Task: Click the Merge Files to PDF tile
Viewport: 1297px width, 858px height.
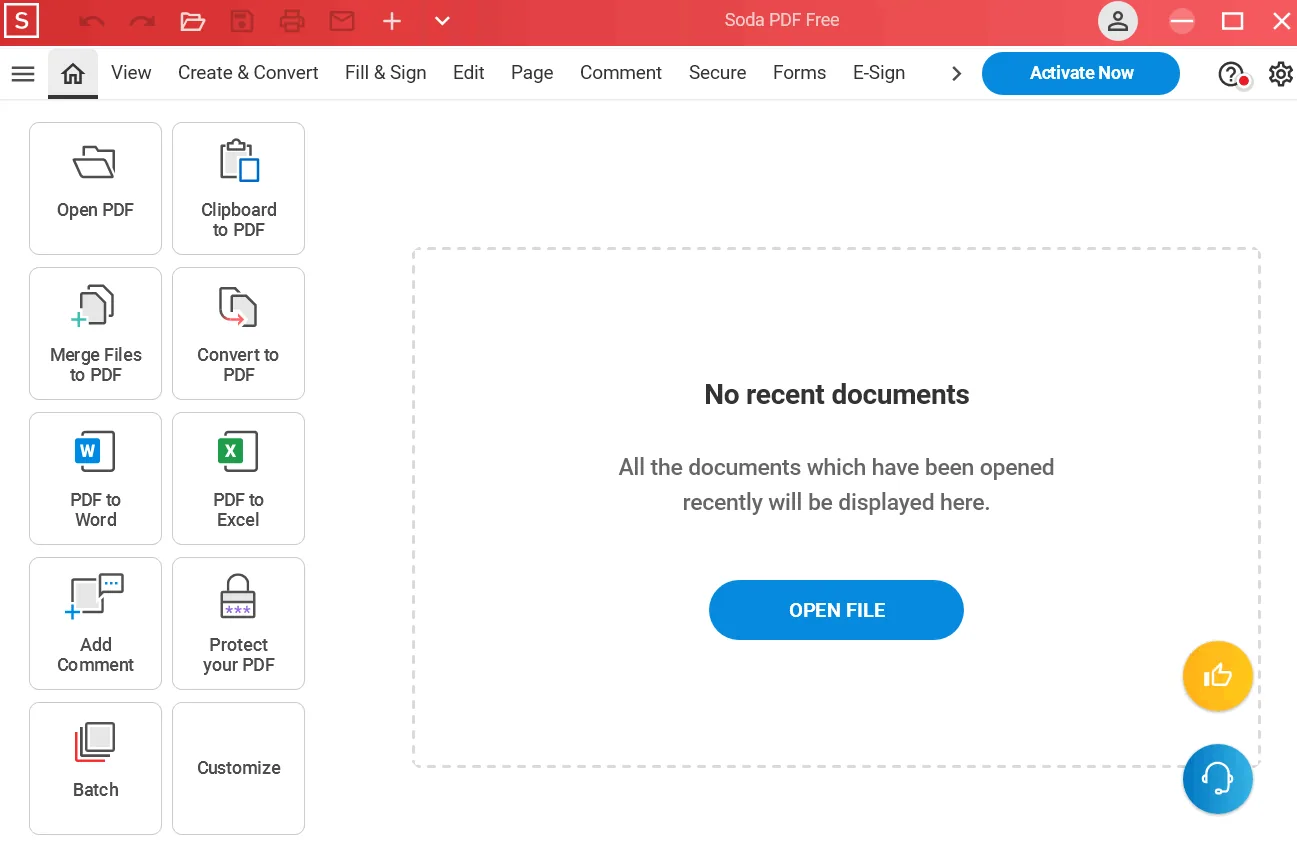Action: (95, 333)
